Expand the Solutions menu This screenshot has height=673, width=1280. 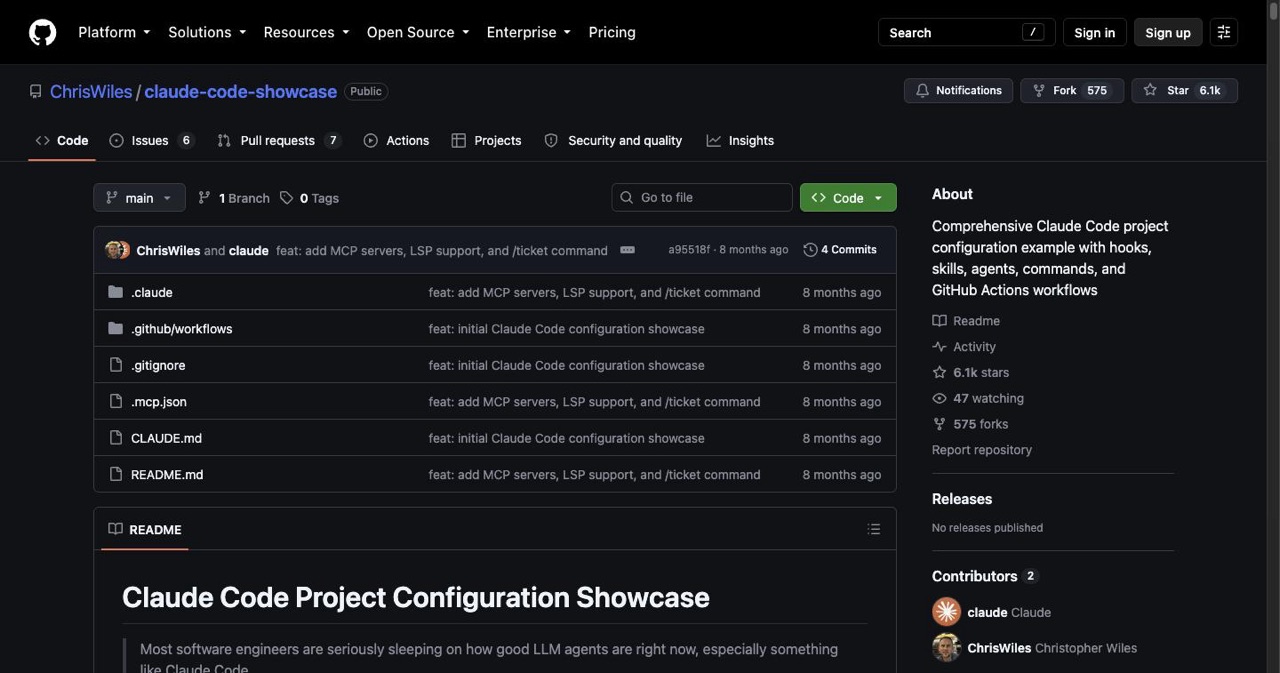207,32
